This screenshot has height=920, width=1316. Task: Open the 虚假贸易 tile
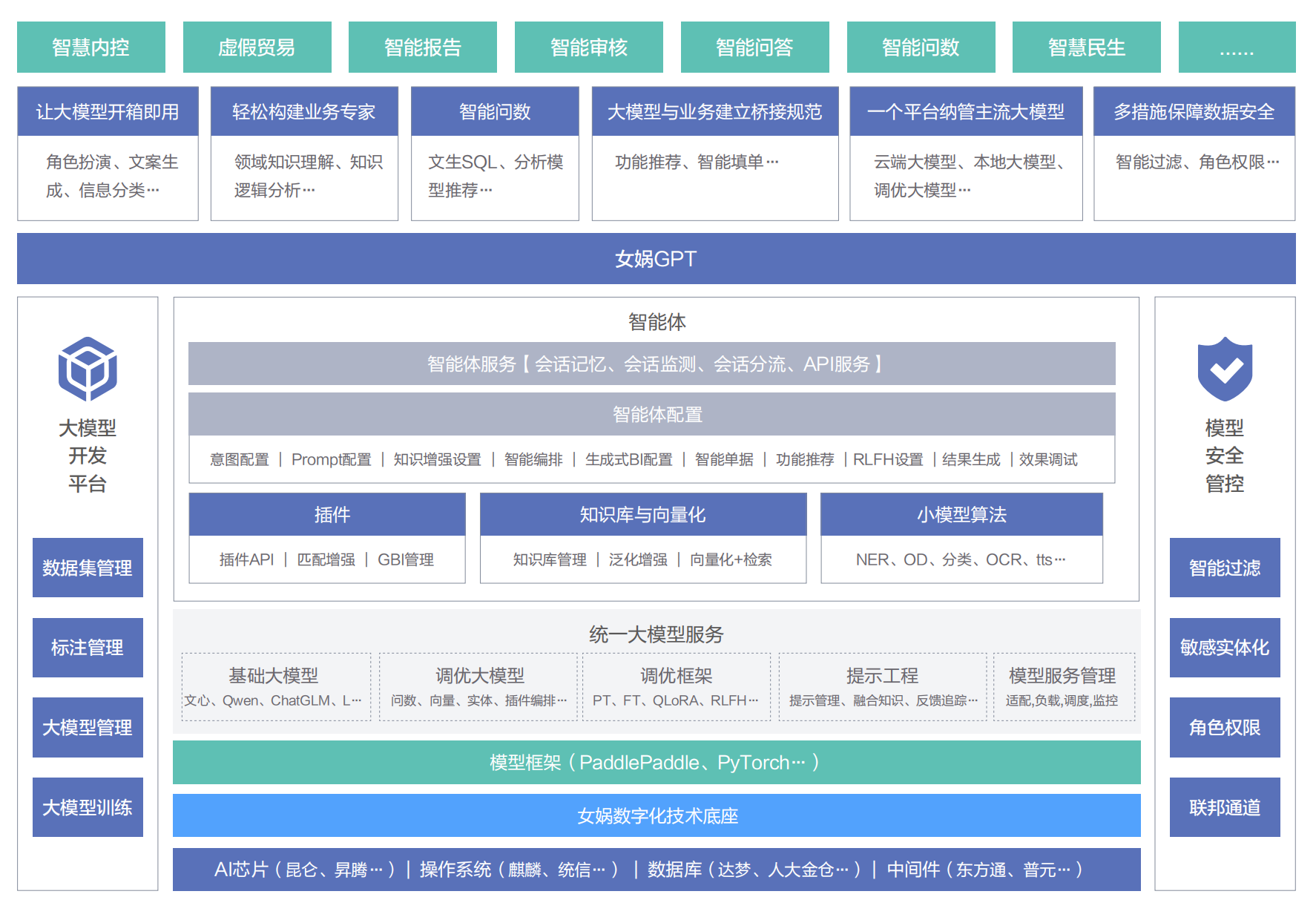coord(257,47)
